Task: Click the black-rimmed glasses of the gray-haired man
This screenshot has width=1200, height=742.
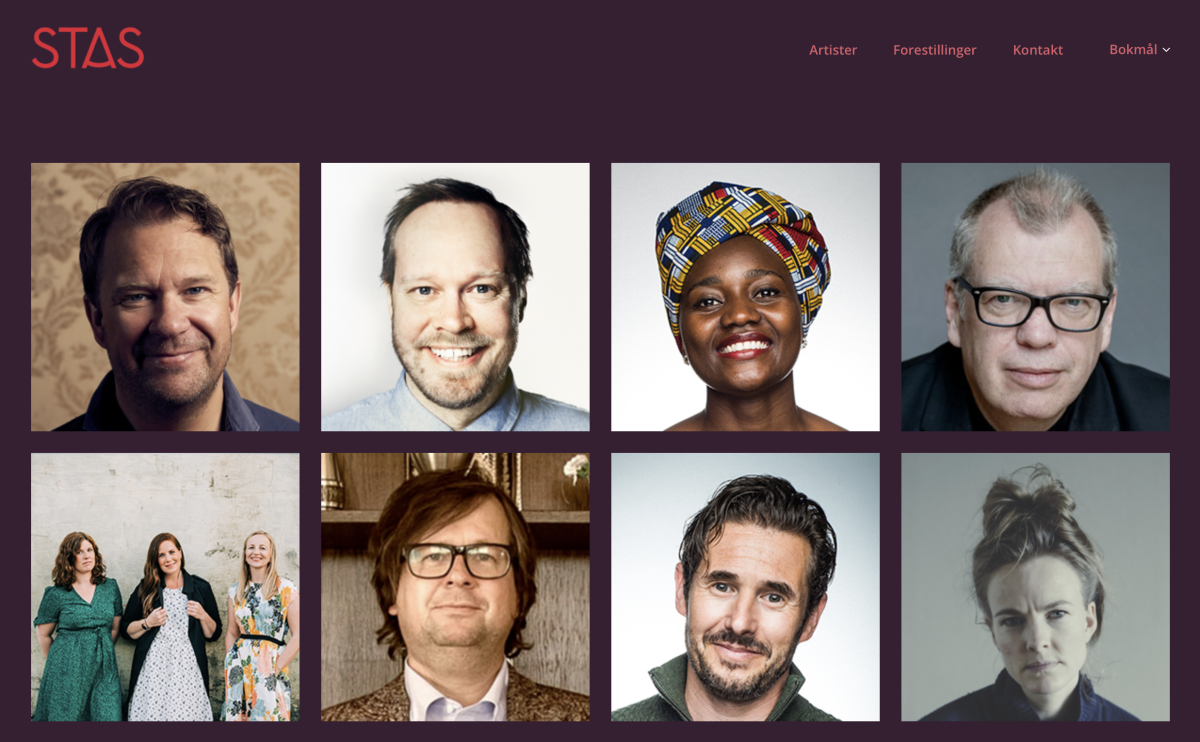Action: [x=1033, y=304]
